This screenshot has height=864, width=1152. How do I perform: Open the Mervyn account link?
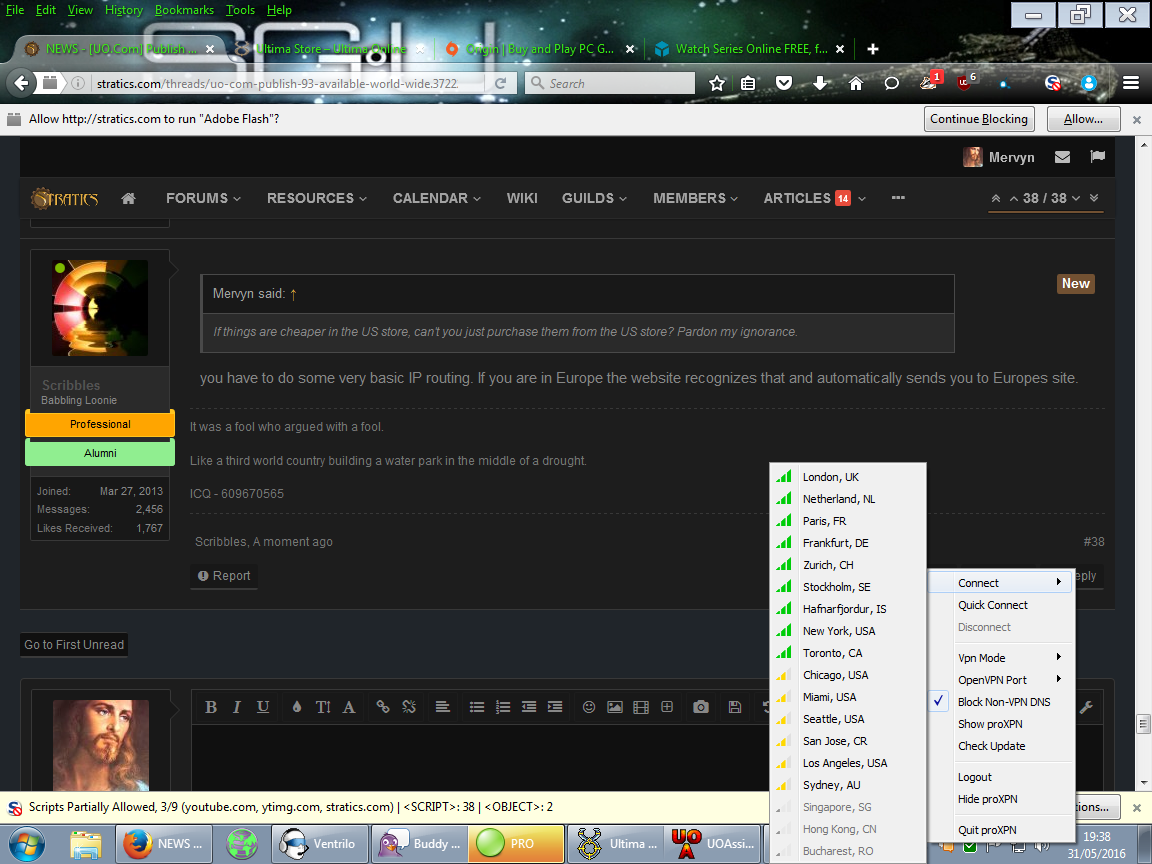[998, 156]
